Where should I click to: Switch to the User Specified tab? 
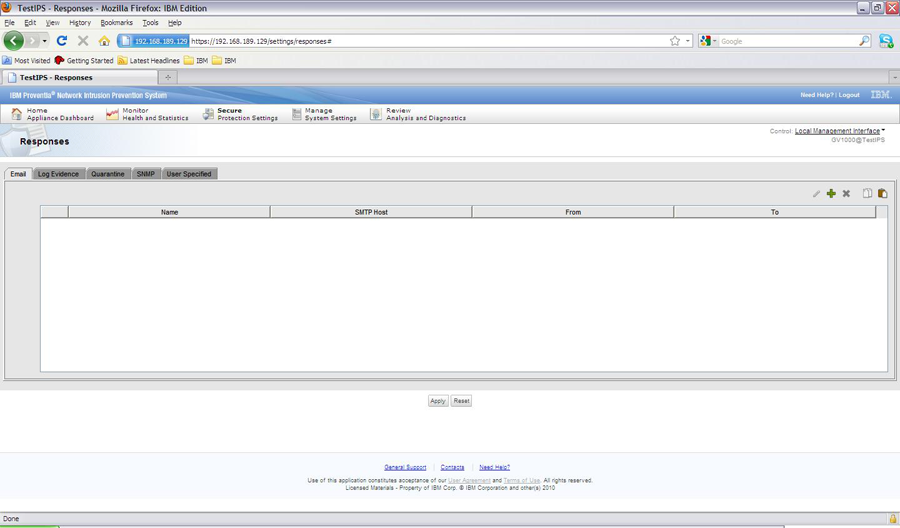click(189, 174)
